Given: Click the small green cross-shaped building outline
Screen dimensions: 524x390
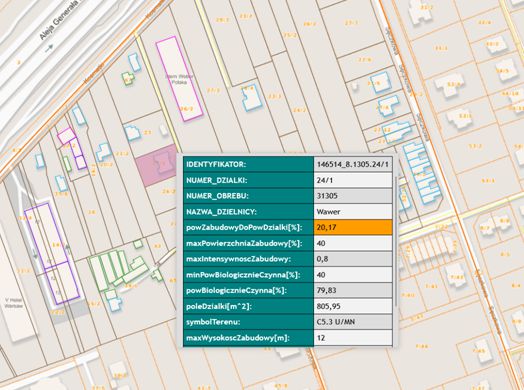Looking at the screenshot, I should click(128, 79).
